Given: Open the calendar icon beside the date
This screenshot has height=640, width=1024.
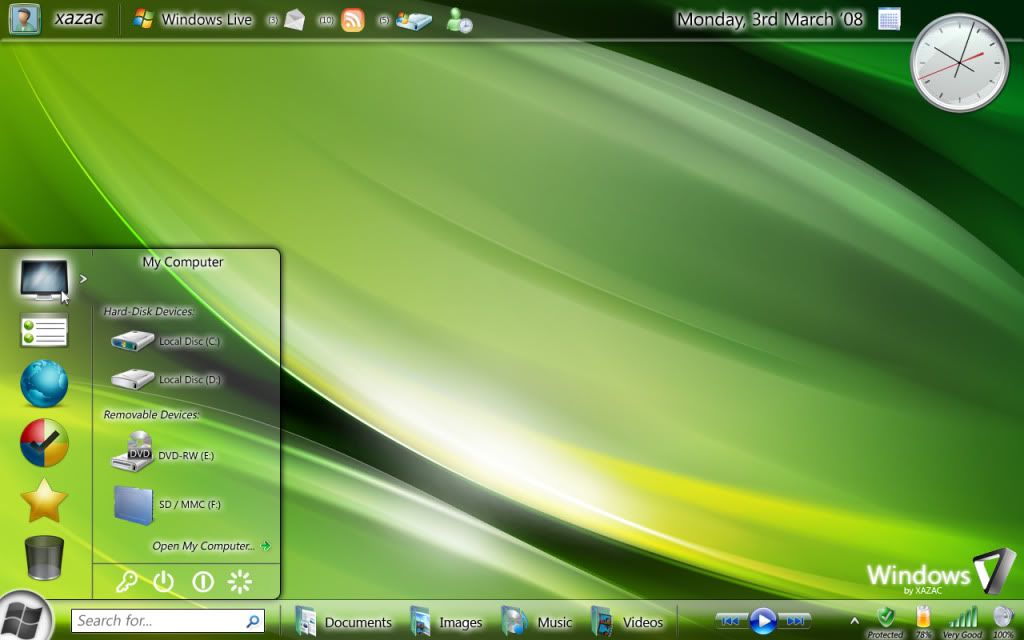Looking at the screenshot, I should pos(889,19).
